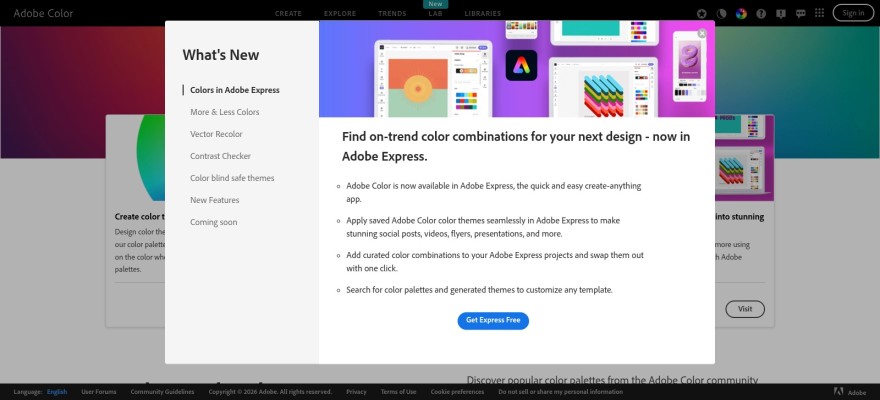880x400 pixels.
Task: Open the Adobe apps grid icon
Action: tap(819, 13)
